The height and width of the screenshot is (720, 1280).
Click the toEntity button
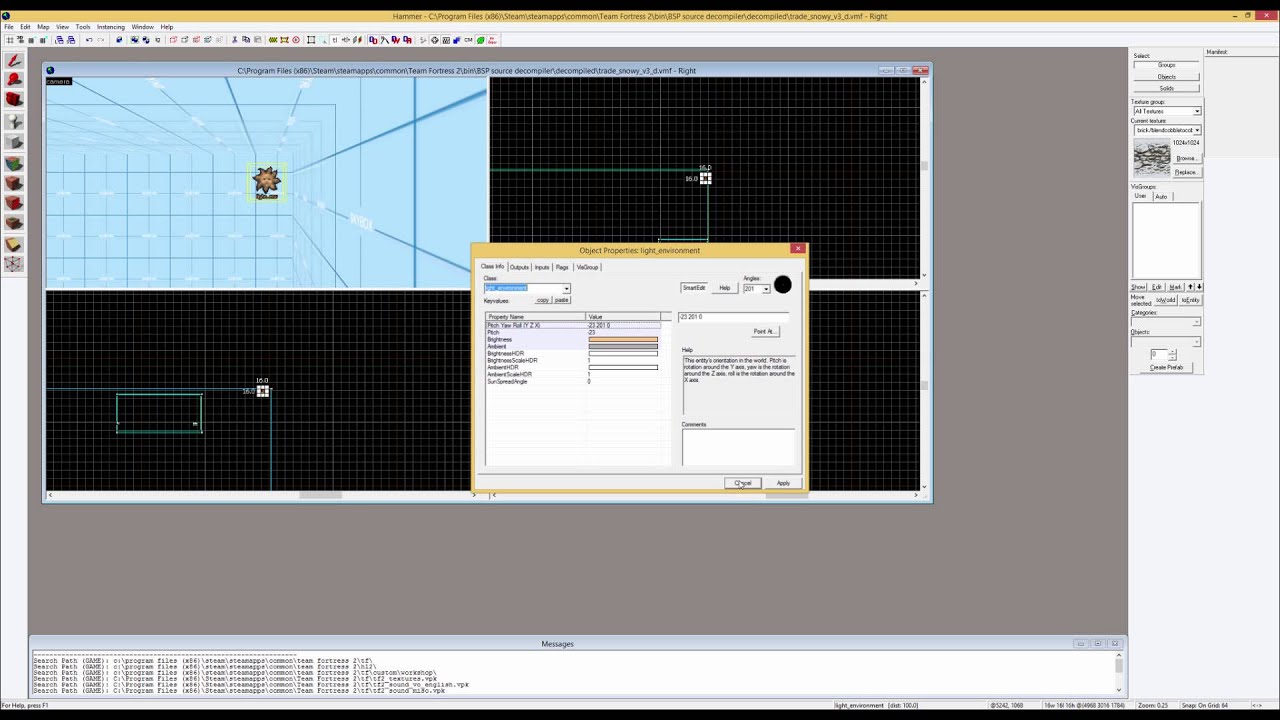(1190, 300)
